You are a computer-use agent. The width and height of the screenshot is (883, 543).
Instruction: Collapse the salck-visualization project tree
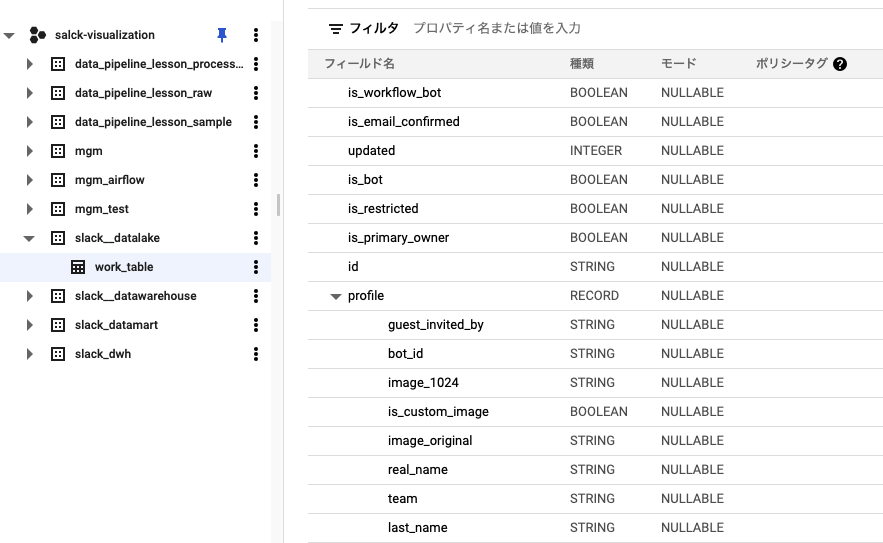[x=9, y=35]
